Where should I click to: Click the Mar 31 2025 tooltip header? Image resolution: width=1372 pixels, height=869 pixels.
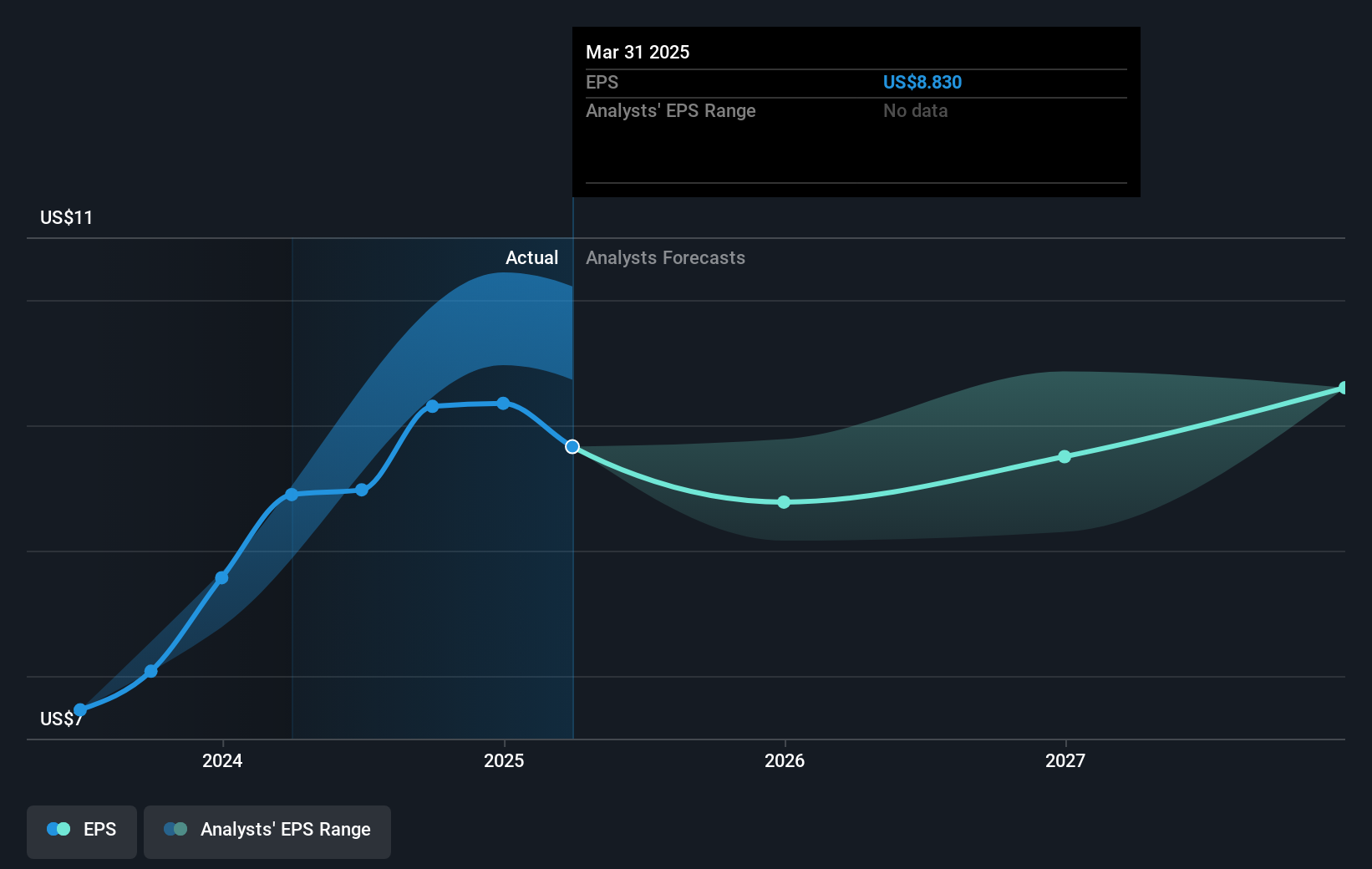click(638, 52)
